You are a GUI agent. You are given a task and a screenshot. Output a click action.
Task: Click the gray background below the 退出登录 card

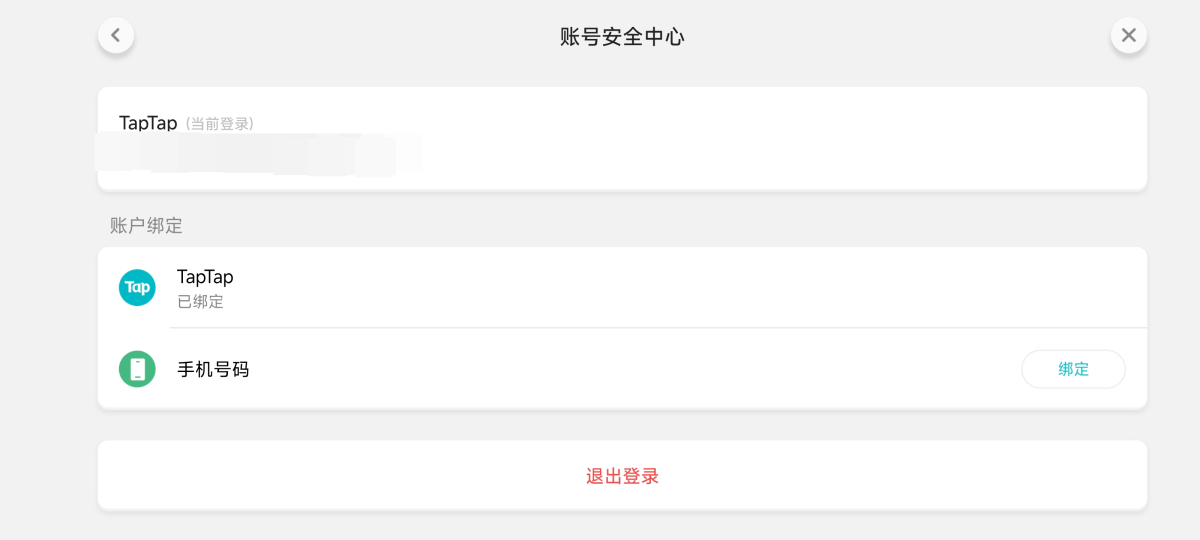[x=622, y=526]
